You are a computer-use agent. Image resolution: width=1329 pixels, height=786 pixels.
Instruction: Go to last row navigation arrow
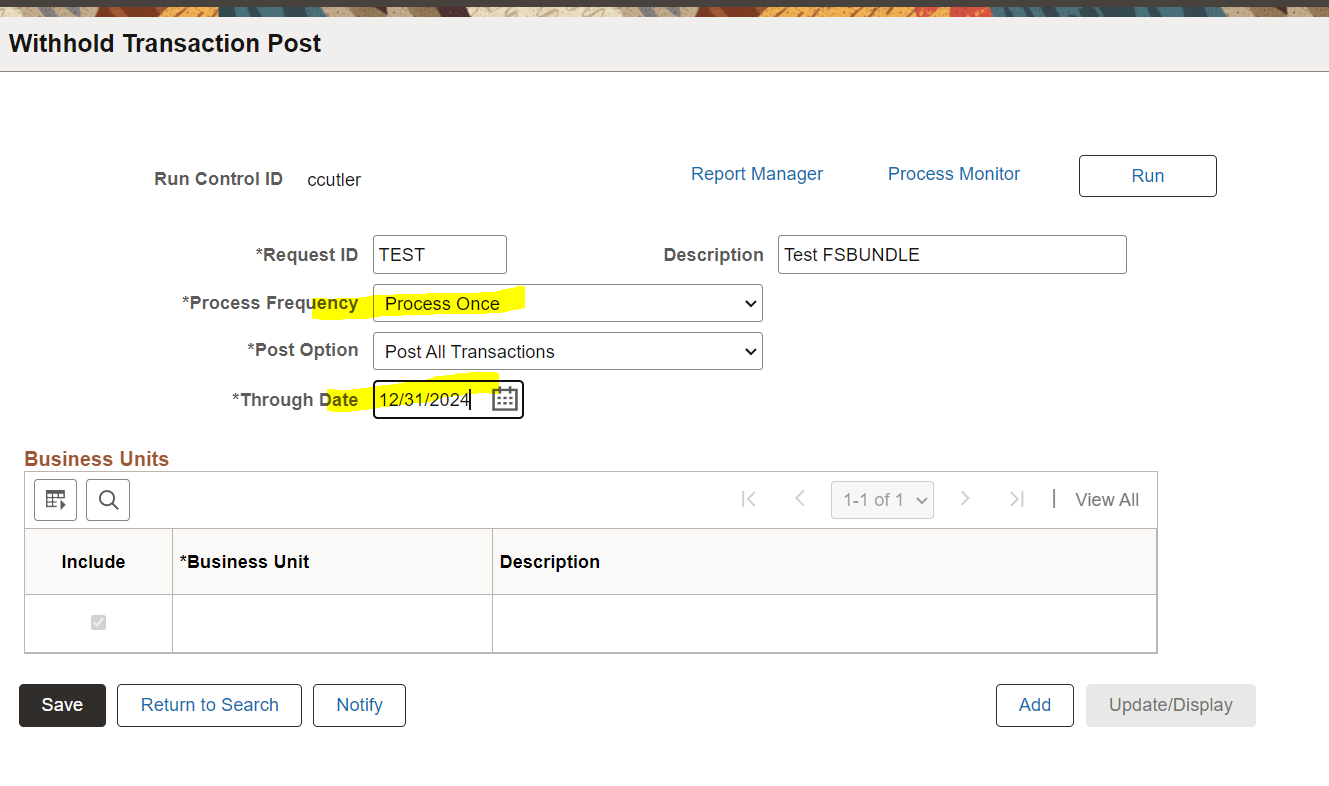tap(1017, 499)
